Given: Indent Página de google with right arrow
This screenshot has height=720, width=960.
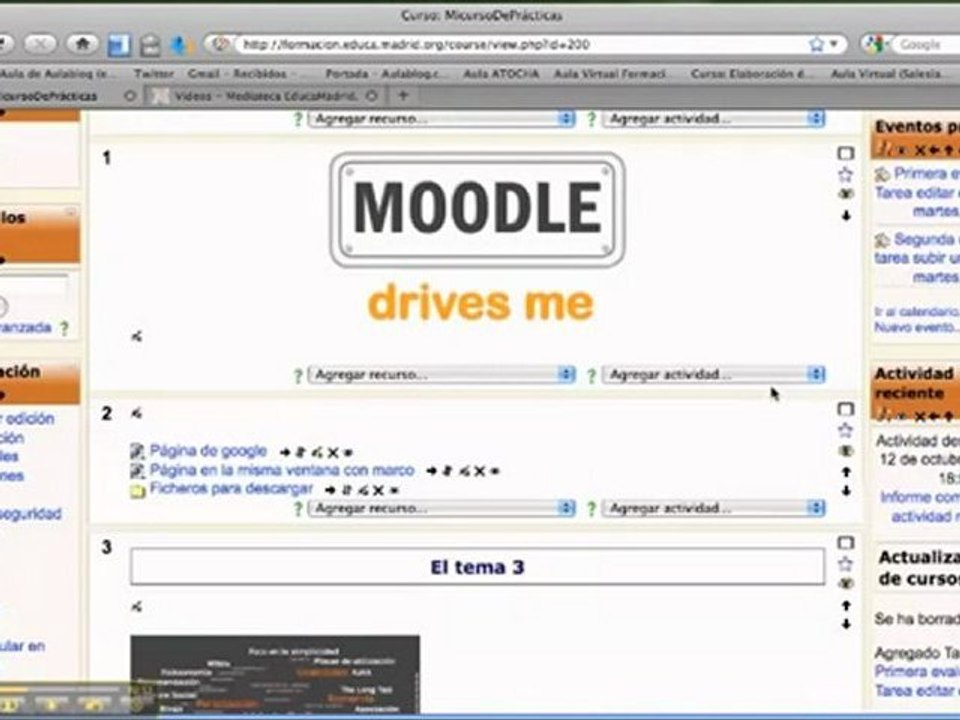Looking at the screenshot, I should click(285, 453).
